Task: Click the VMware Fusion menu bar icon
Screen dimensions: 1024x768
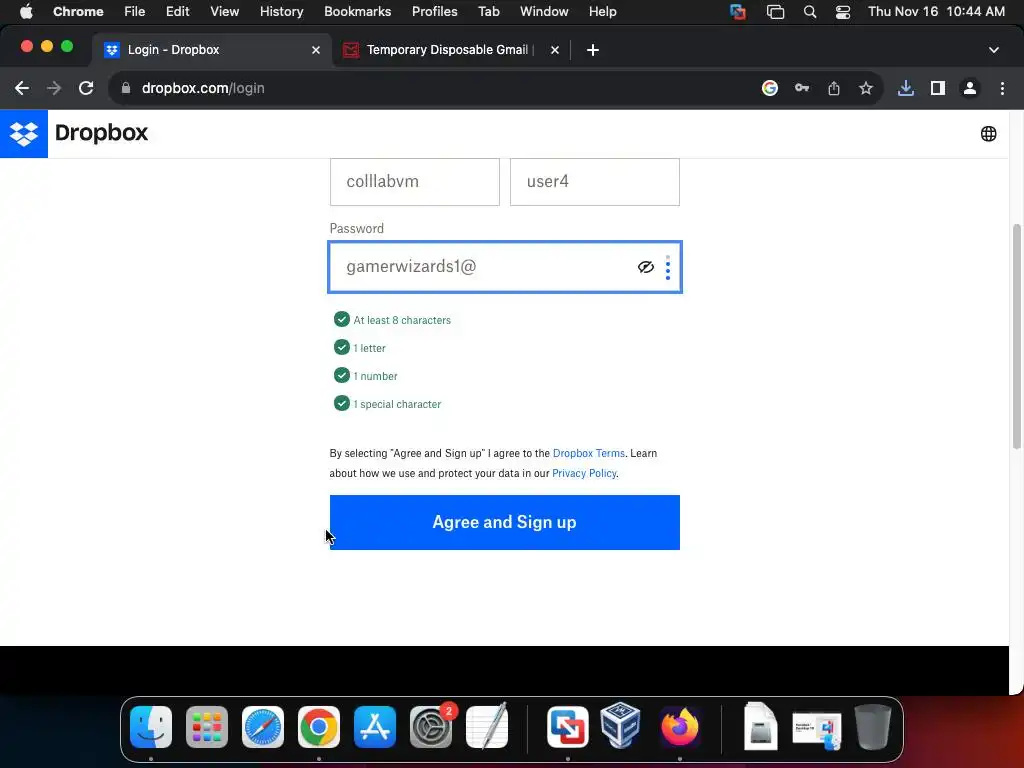Action: [x=738, y=11]
